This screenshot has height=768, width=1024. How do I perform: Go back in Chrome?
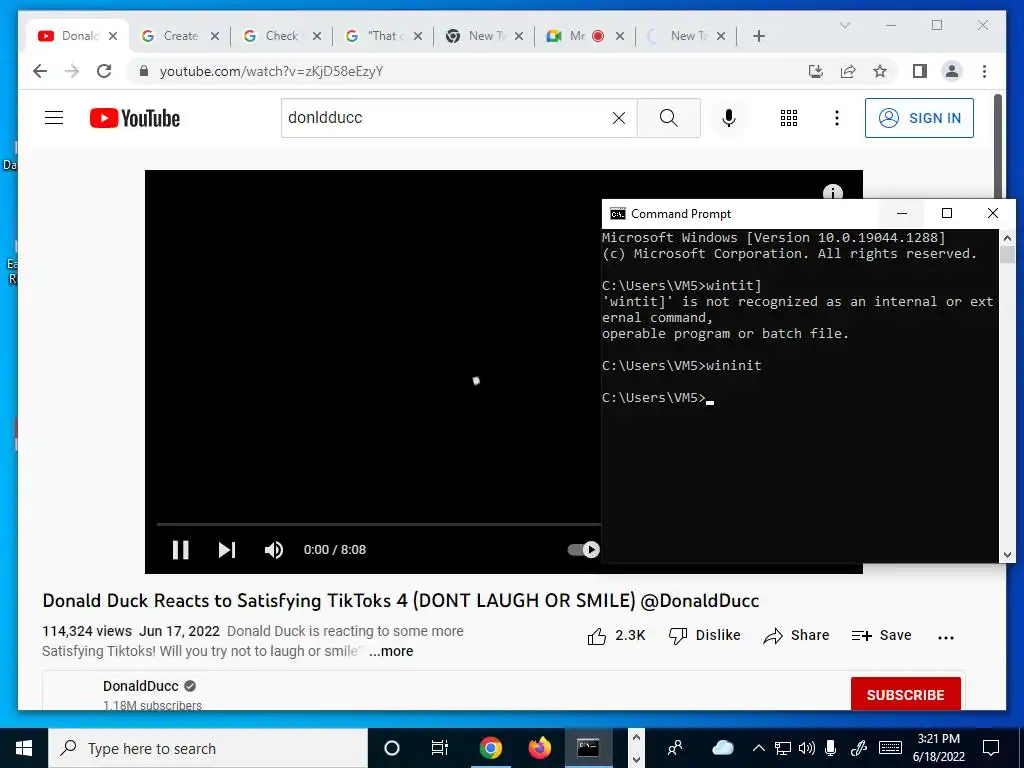click(x=40, y=71)
